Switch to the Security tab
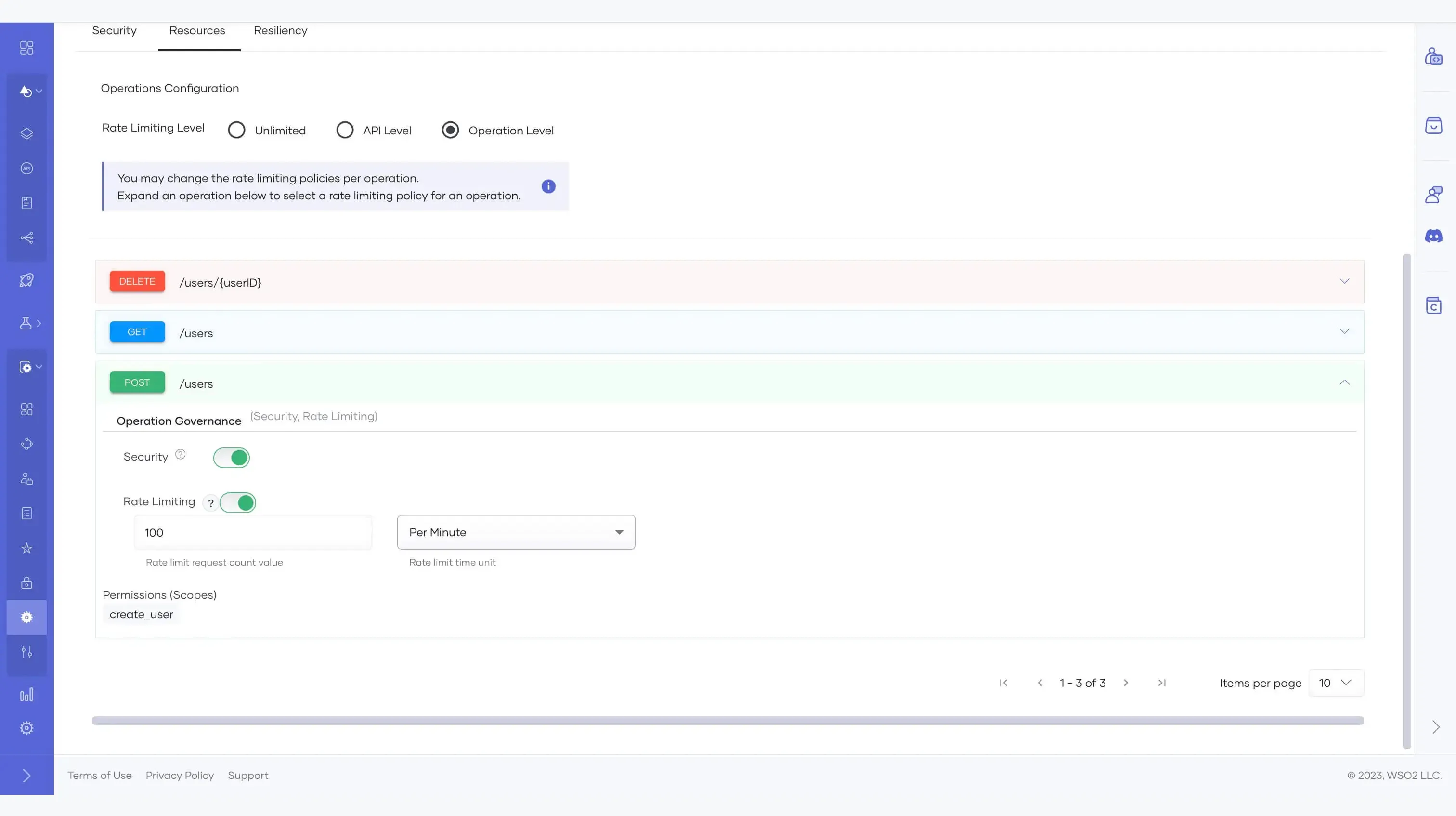This screenshot has height=816, width=1456. click(x=114, y=30)
